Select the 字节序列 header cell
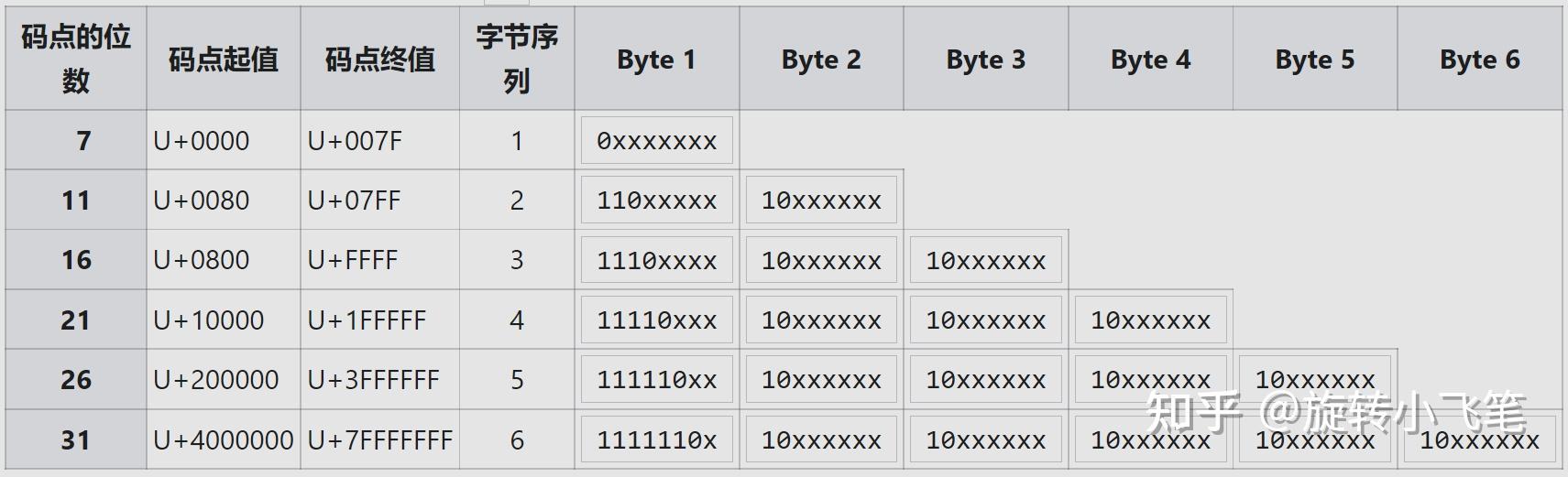 pyautogui.click(x=517, y=59)
